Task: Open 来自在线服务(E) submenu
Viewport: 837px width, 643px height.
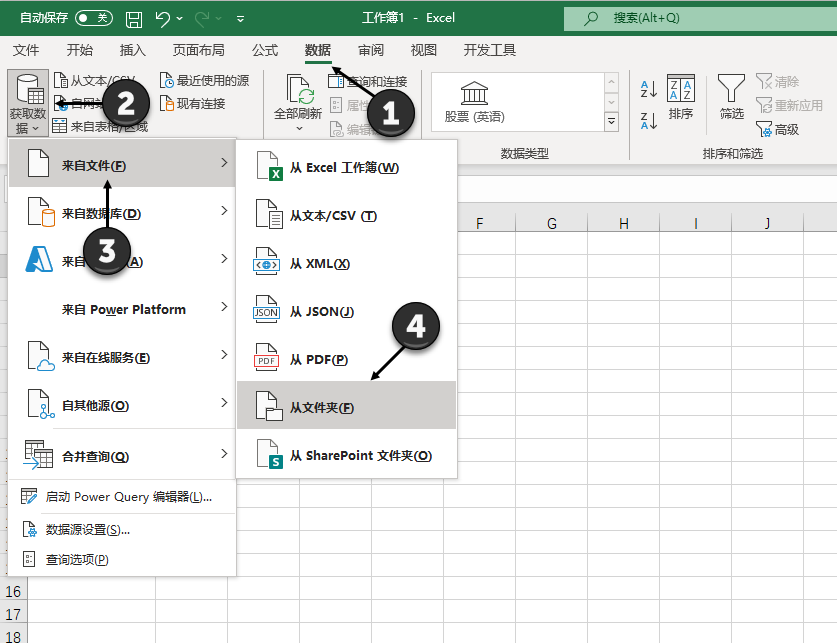Action: click(x=122, y=355)
